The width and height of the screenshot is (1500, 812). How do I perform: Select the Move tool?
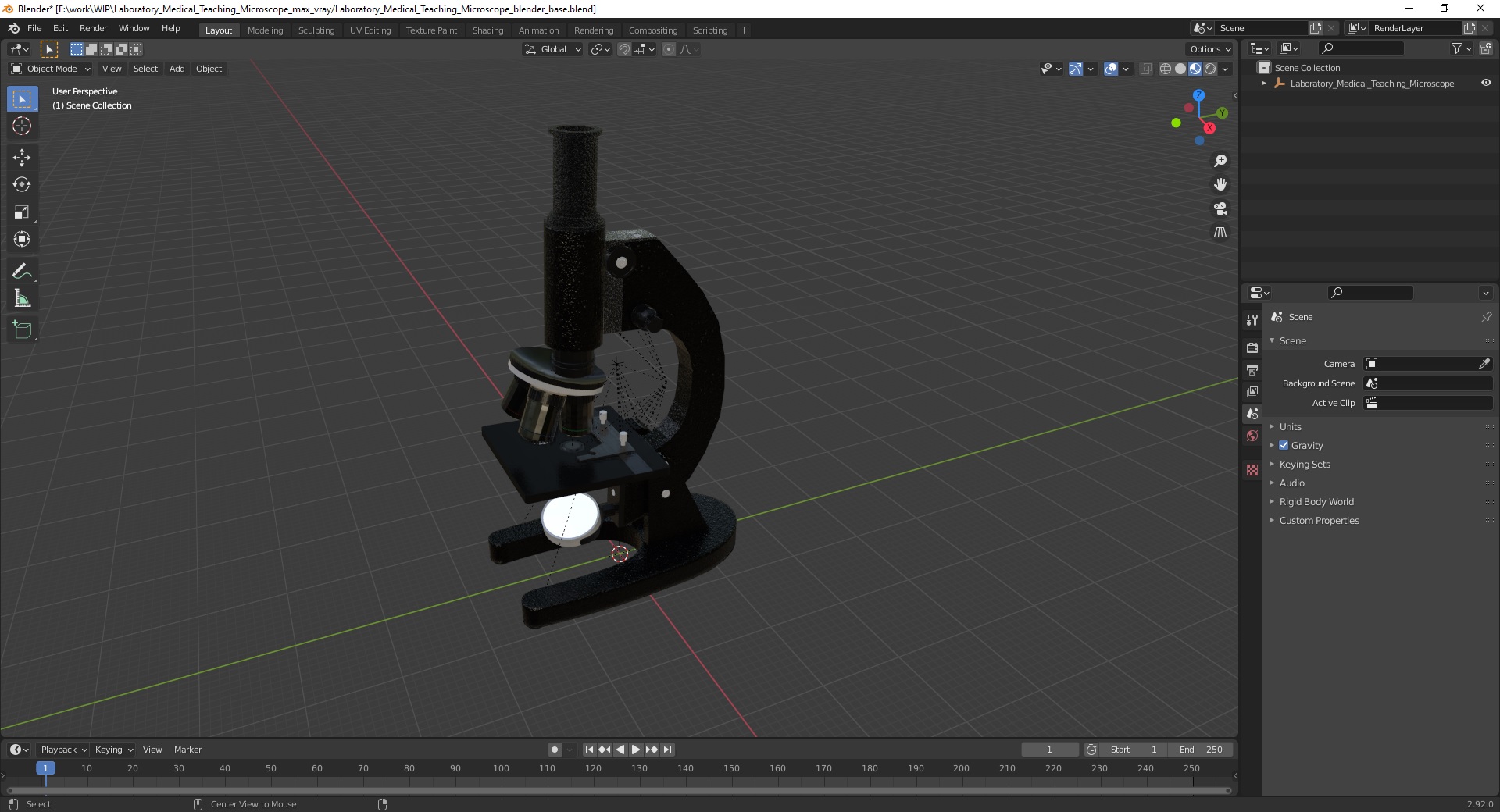click(x=22, y=158)
